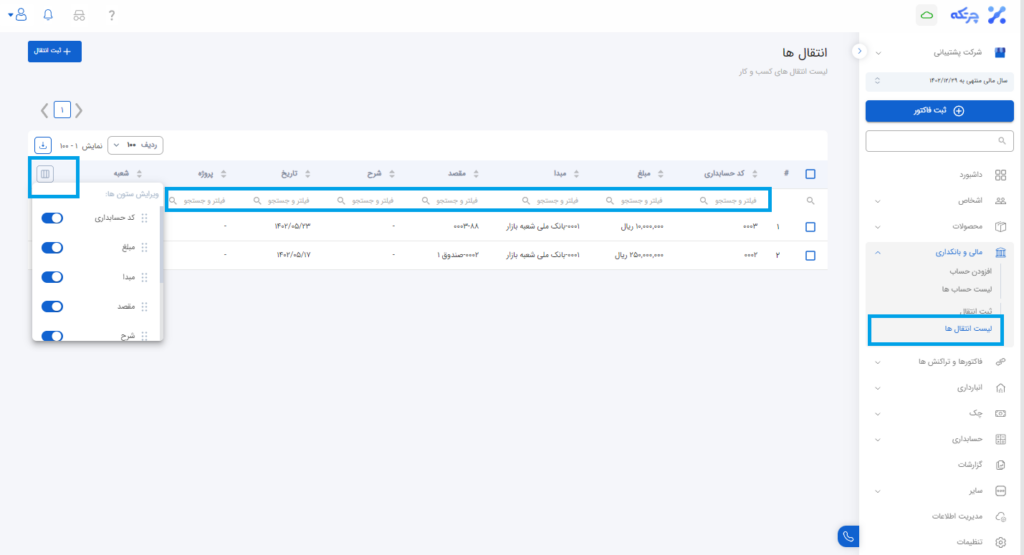Viewport: 1024px width, 555px height.
Task: Collapse the sidebar with the arrow button
Action: [x=858, y=51]
